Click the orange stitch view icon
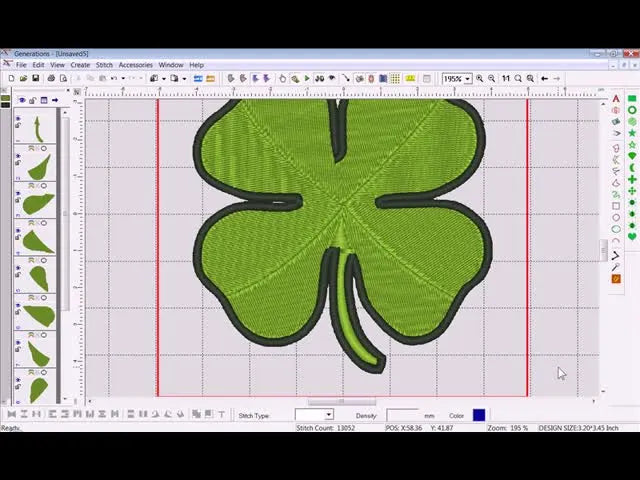 coord(211,78)
